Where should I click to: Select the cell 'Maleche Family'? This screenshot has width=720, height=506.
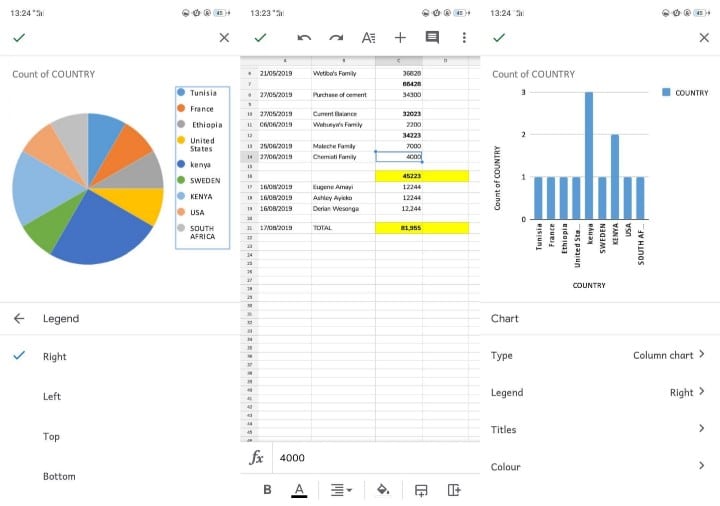(343, 146)
